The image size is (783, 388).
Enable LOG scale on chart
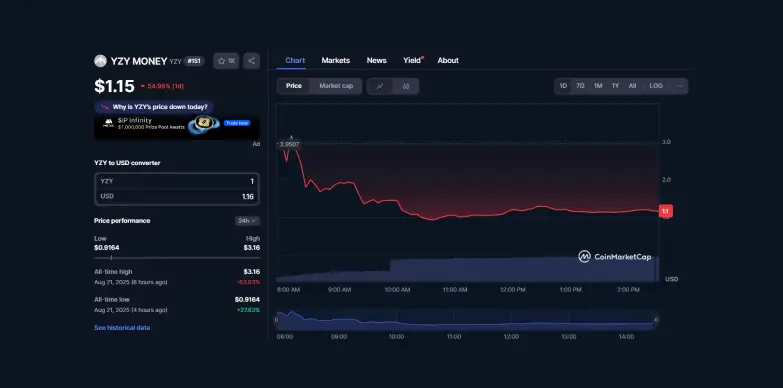coord(656,86)
